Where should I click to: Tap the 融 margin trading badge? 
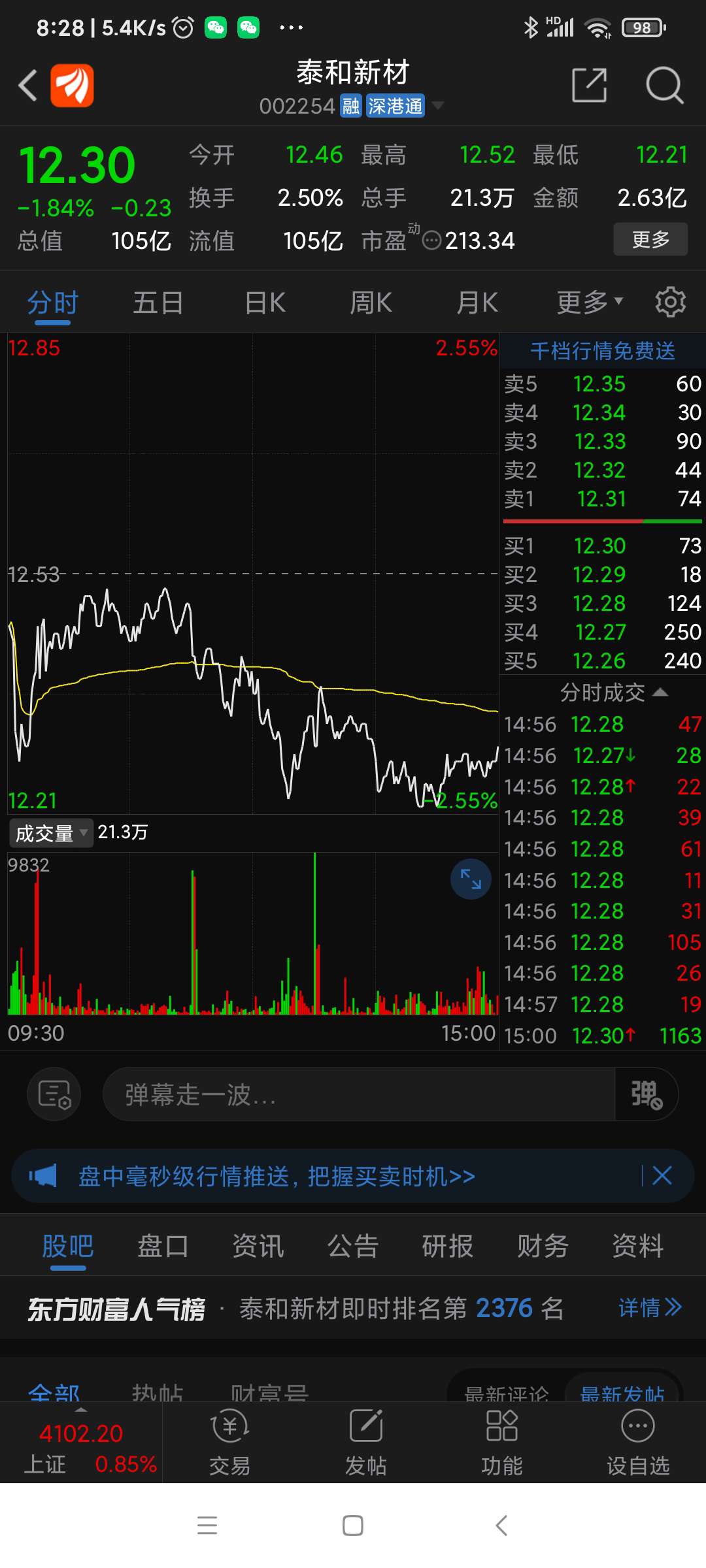[x=351, y=106]
